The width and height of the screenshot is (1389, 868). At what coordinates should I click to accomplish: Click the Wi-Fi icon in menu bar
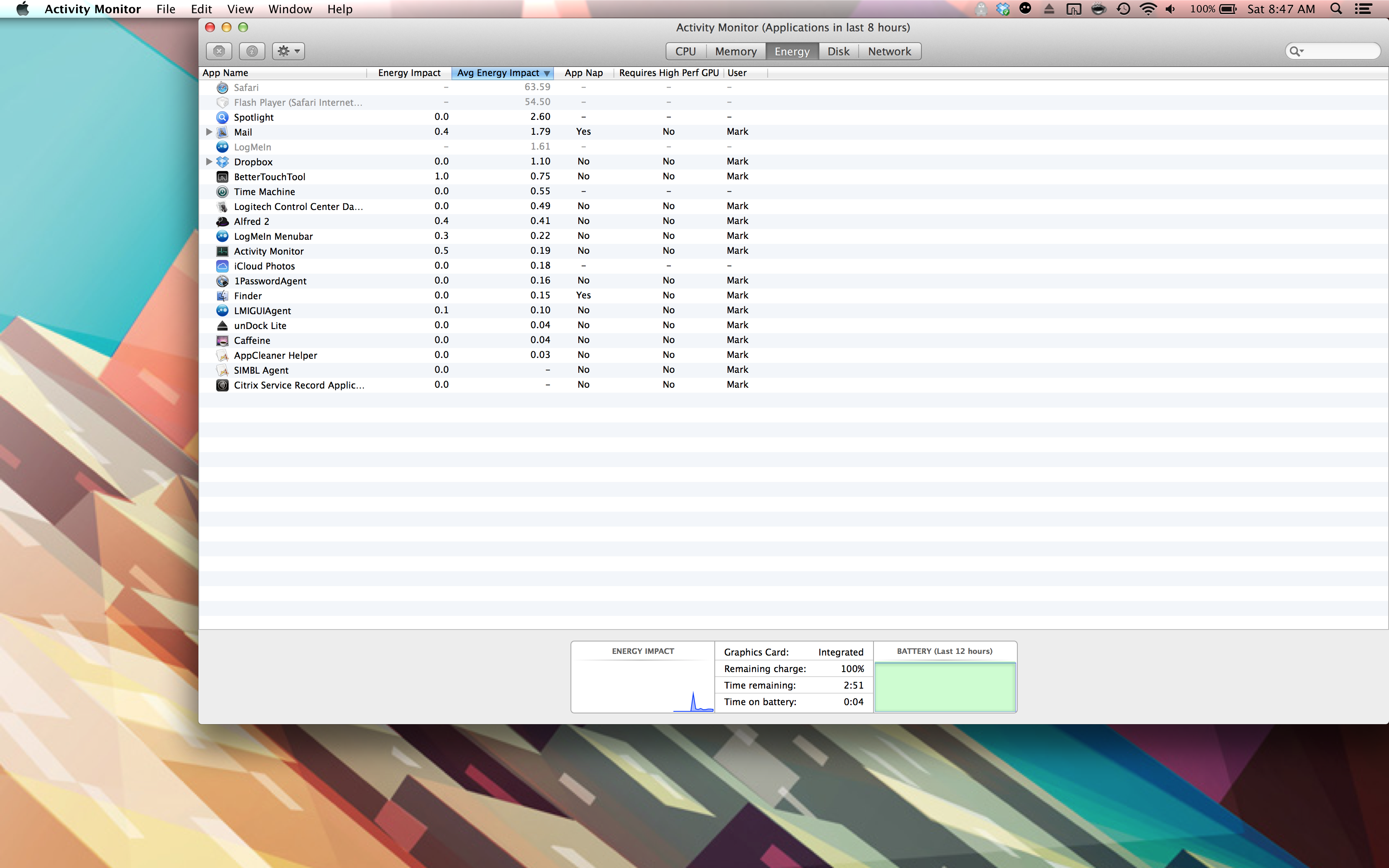coord(1148,9)
